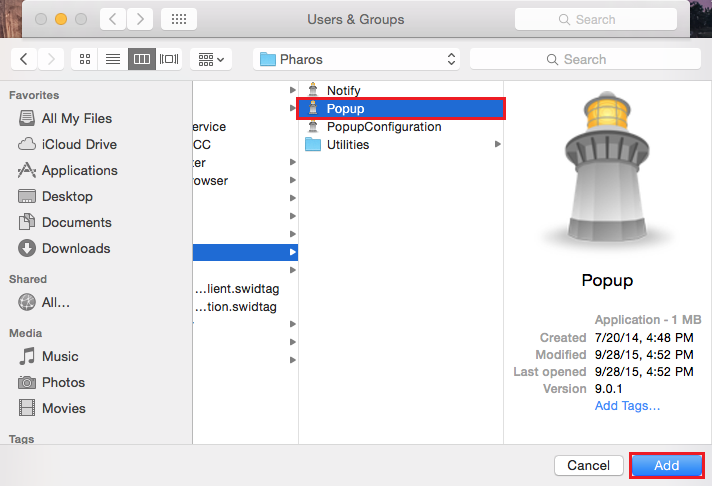
Task: Open Documents in sidebar
Action: pos(77,223)
